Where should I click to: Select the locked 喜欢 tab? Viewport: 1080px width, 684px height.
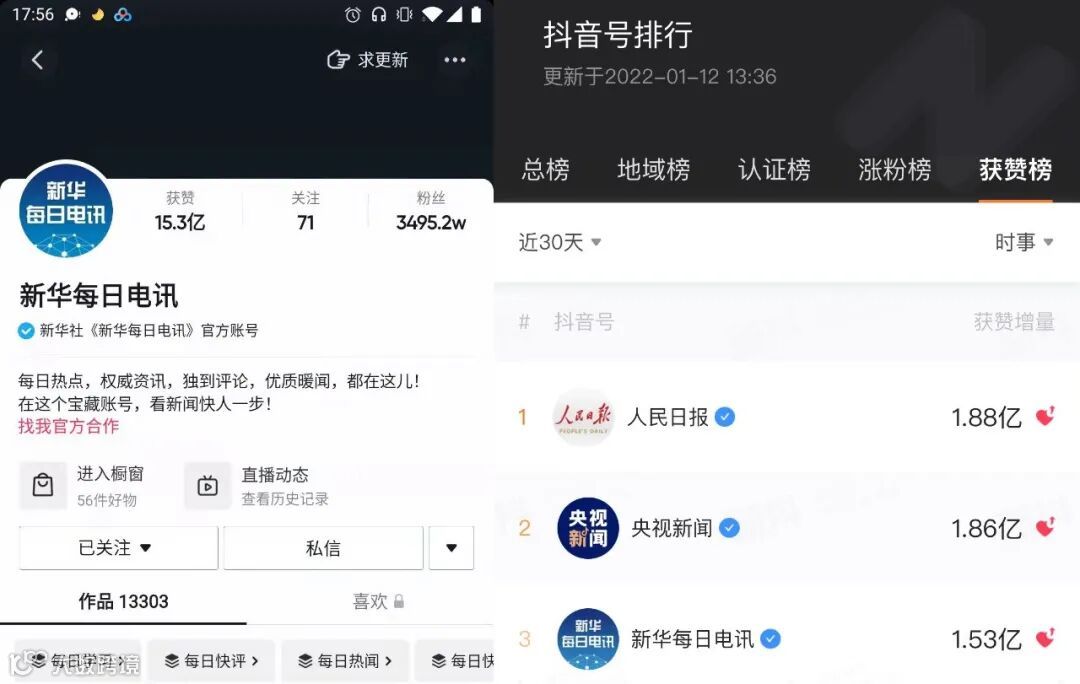pos(378,601)
